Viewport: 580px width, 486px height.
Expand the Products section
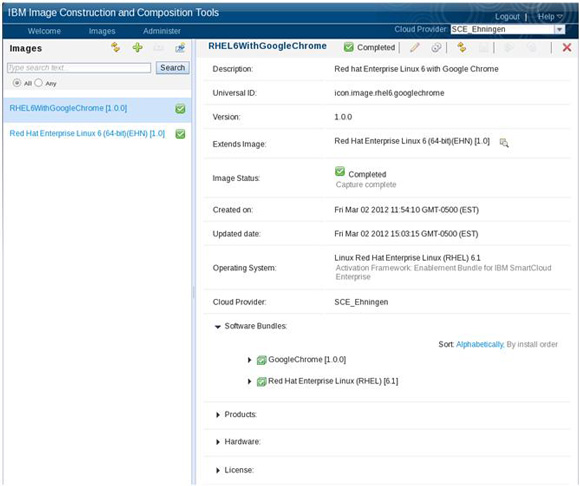[x=218, y=415]
